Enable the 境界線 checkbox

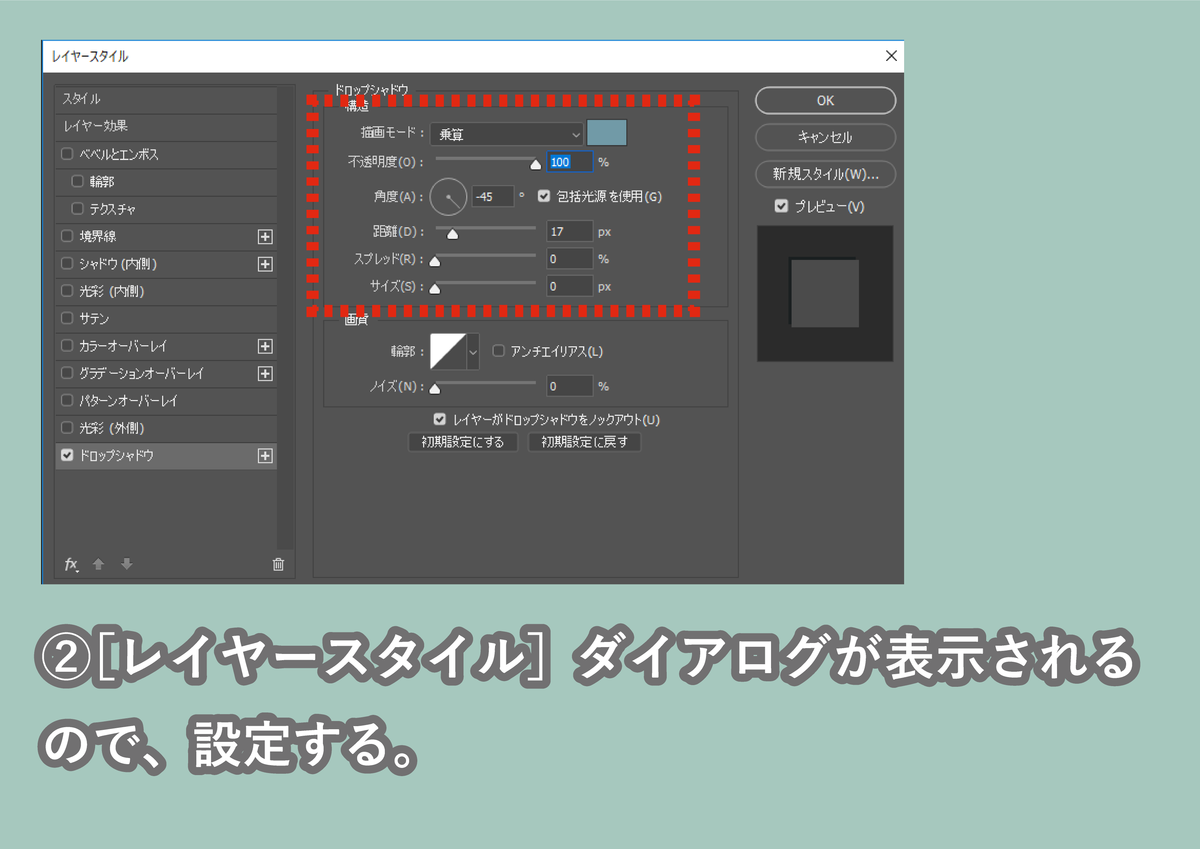67,237
